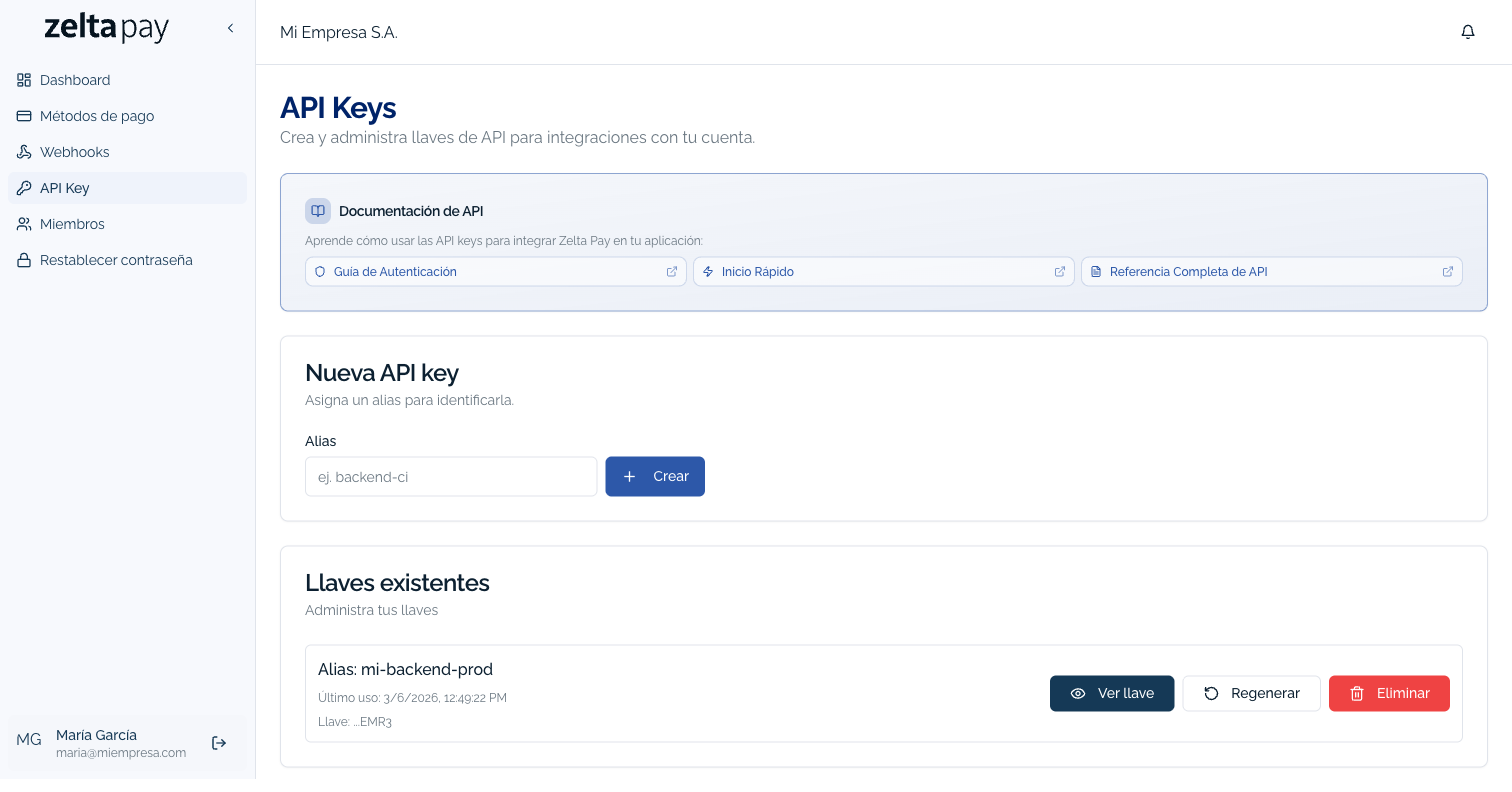Click the external link icon on Referencia Completa
Screen dimensions: 1512x792
(1447, 271)
